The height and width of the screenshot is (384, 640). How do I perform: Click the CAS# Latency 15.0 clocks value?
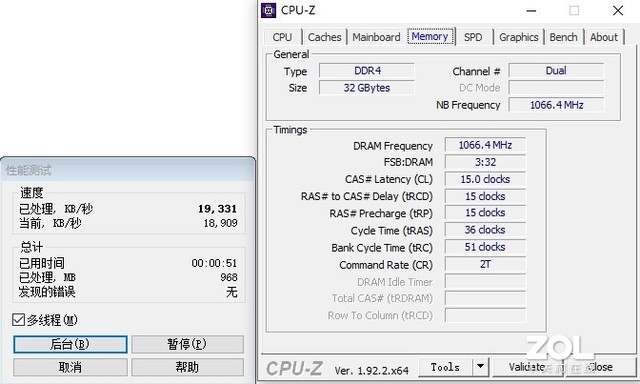[485, 179]
